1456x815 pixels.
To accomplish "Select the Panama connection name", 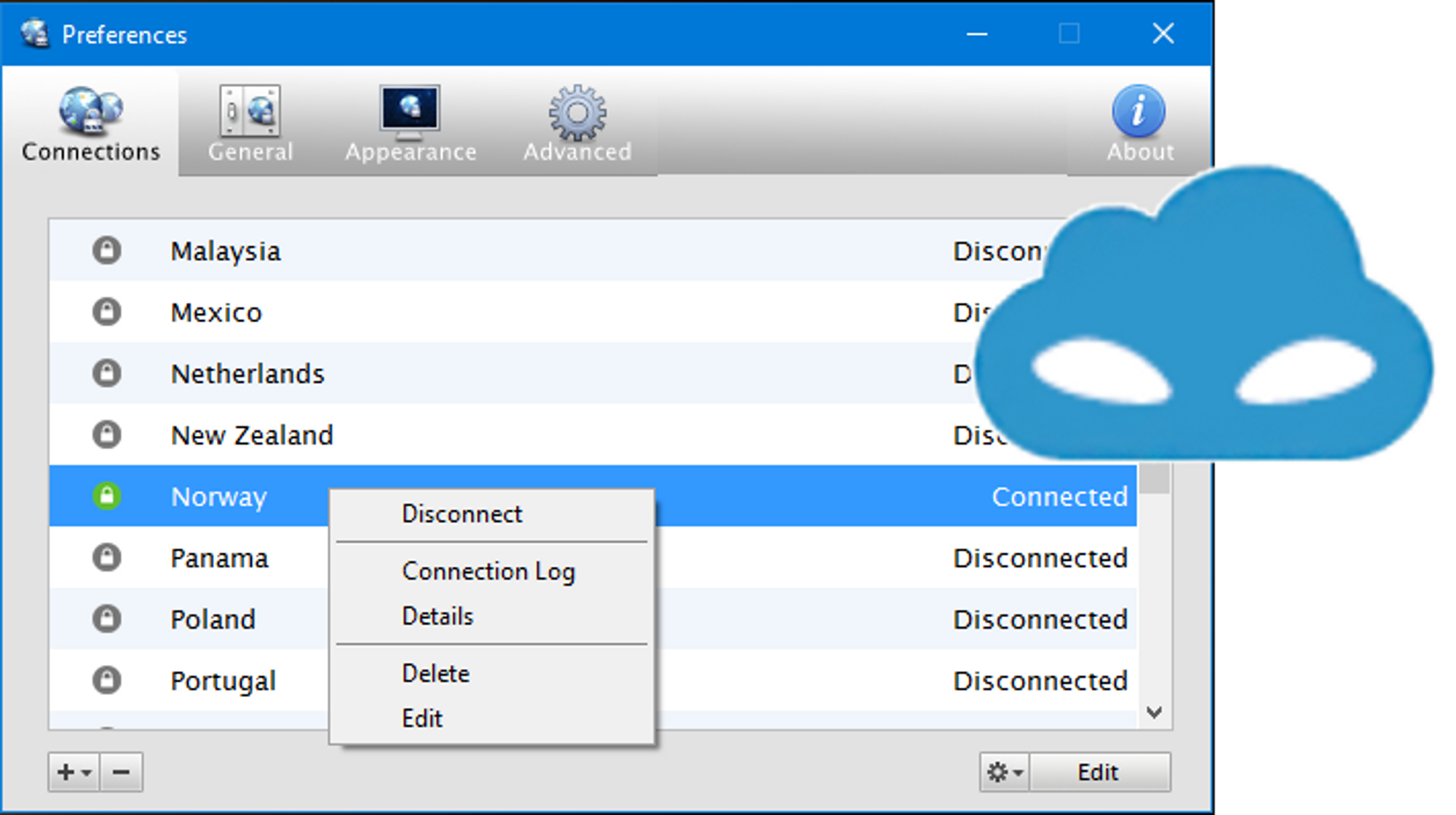I will click(220, 558).
